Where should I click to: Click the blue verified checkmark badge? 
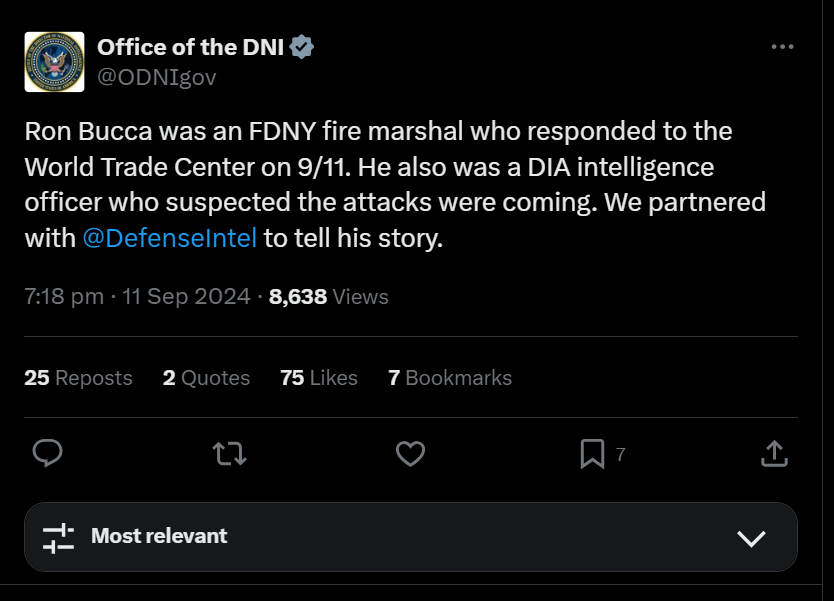(x=302, y=47)
